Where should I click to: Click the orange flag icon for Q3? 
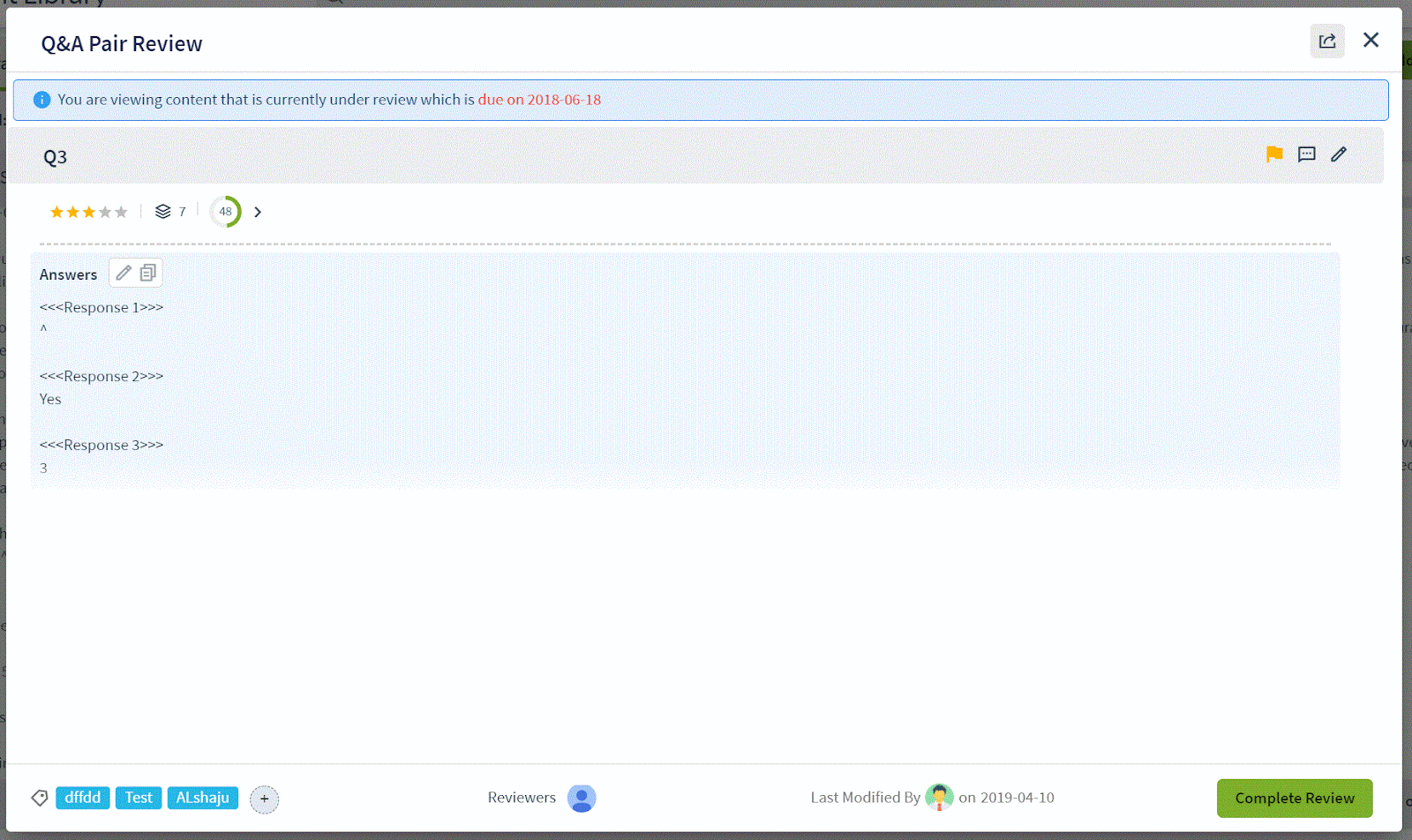tap(1274, 154)
